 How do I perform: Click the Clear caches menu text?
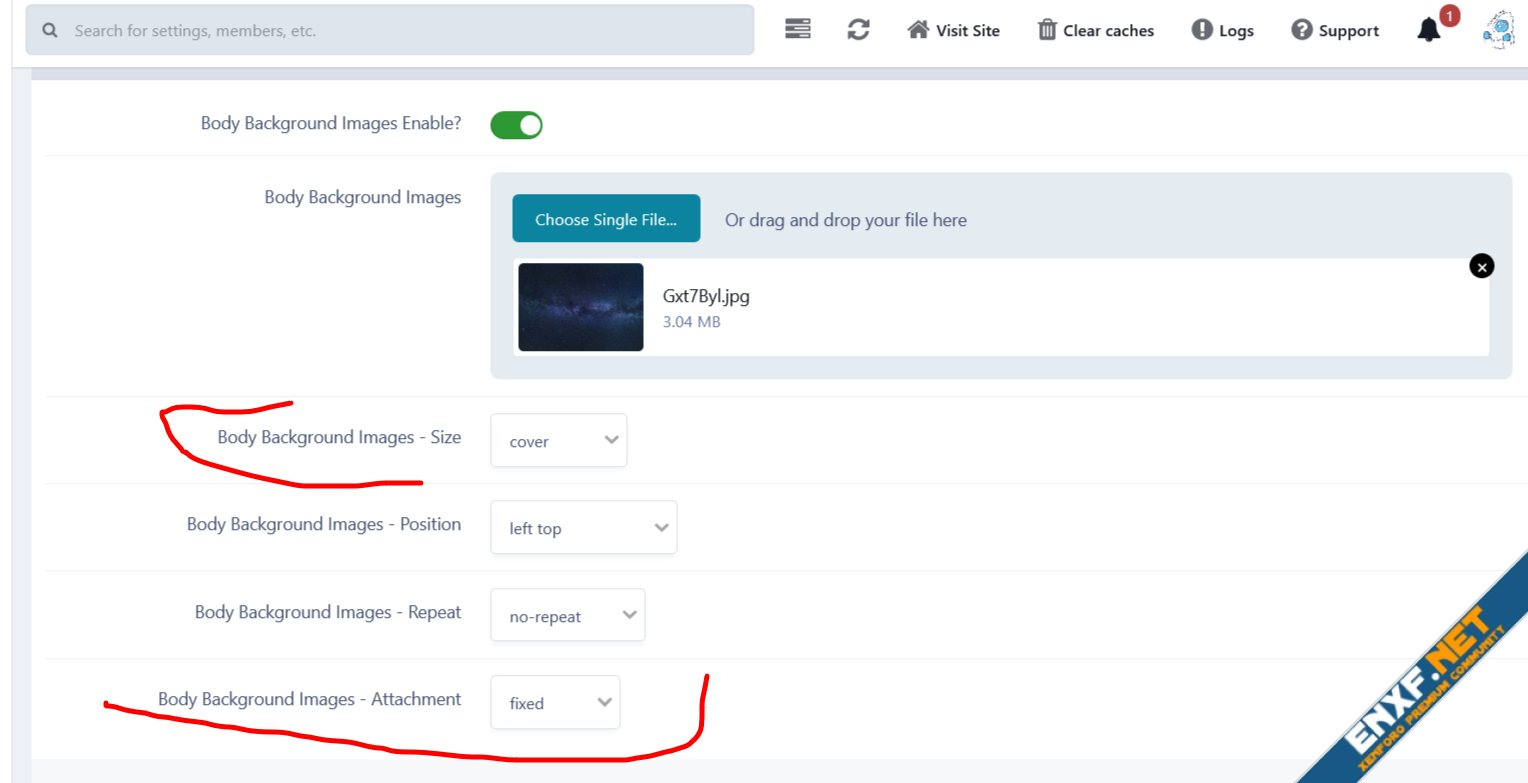pos(1108,31)
